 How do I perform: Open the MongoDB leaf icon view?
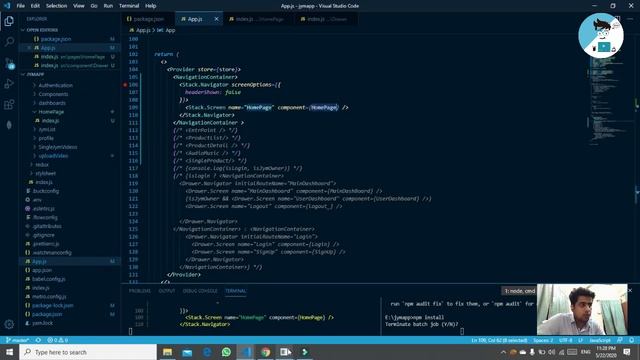[x=9, y=125]
